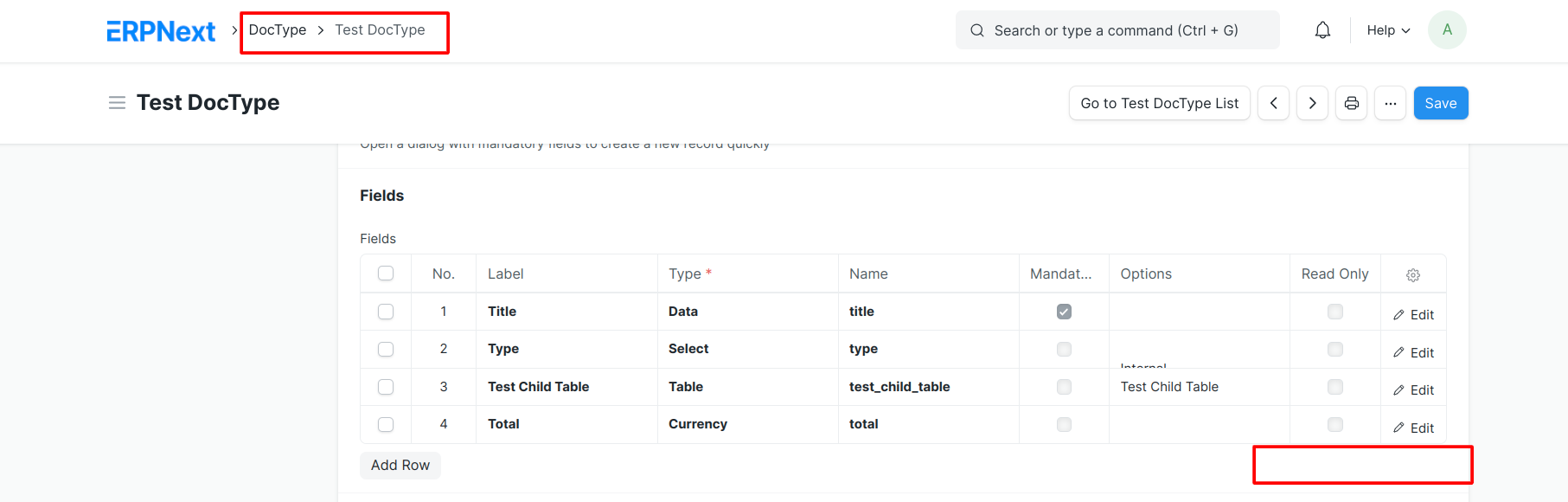This screenshot has height=502, width=1568.
Task: Open the Data type cell of the Title row
Action: pos(748,312)
